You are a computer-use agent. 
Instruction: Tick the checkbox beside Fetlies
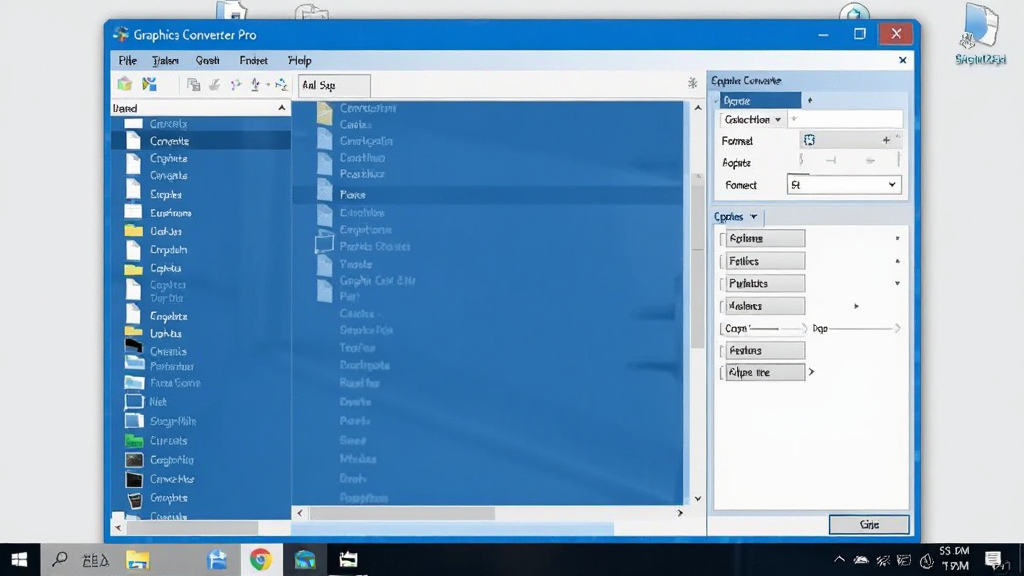click(x=722, y=261)
